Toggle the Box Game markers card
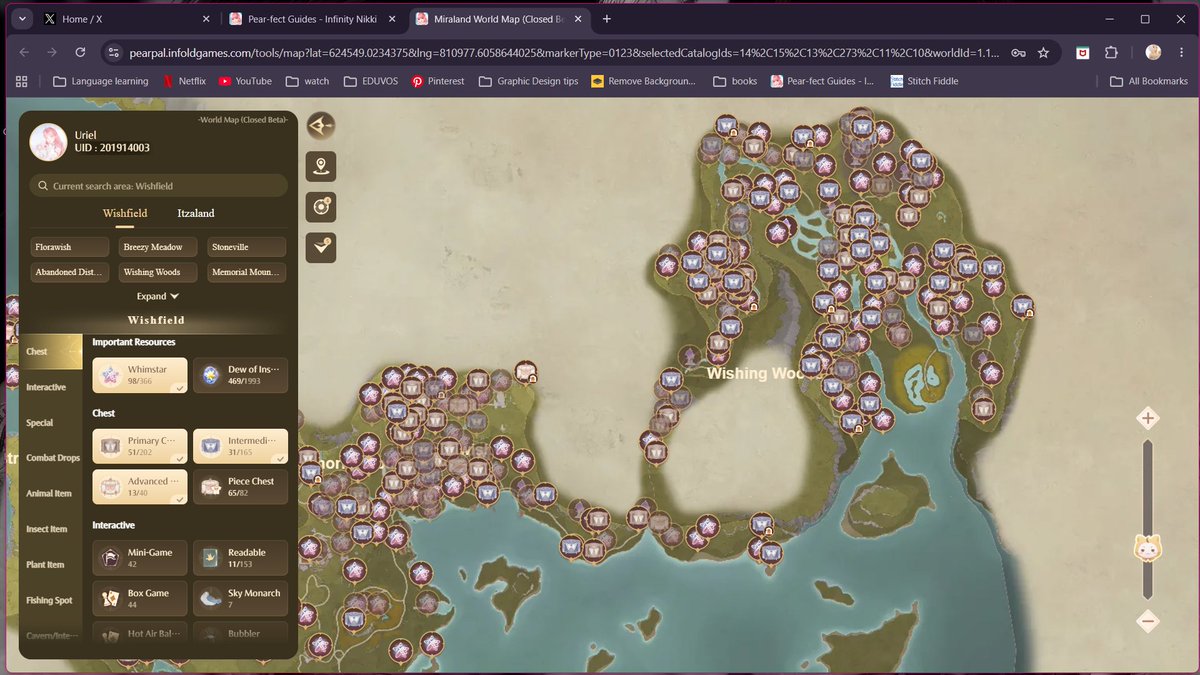The image size is (1200, 675). [x=140, y=599]
